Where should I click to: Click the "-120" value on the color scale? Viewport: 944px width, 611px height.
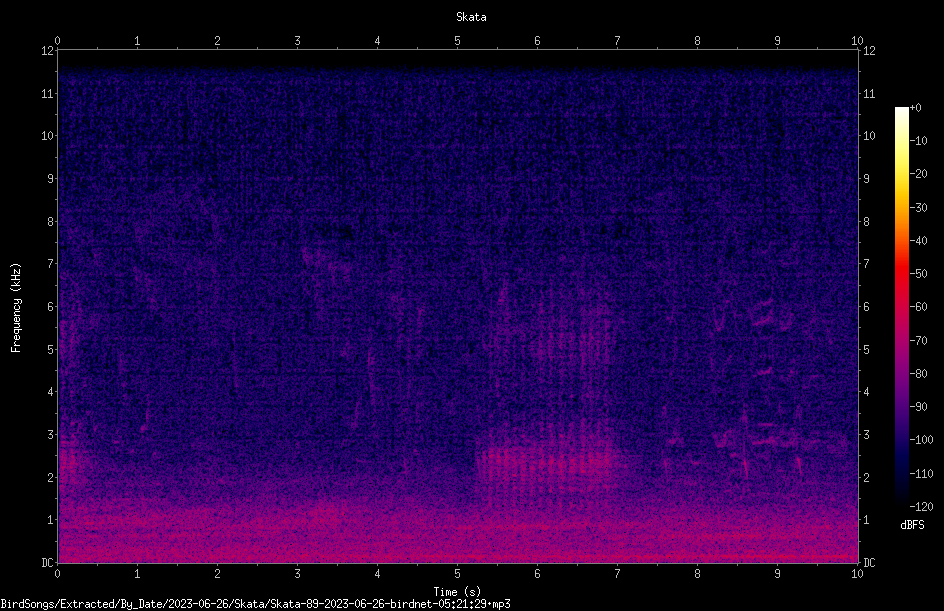(x=921, y=507)
